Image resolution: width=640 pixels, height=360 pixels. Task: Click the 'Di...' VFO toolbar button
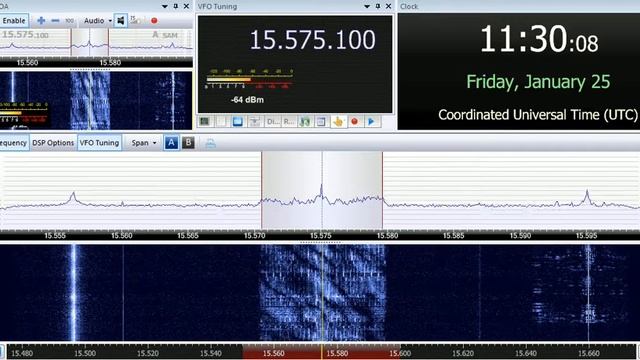pos(272,121)
